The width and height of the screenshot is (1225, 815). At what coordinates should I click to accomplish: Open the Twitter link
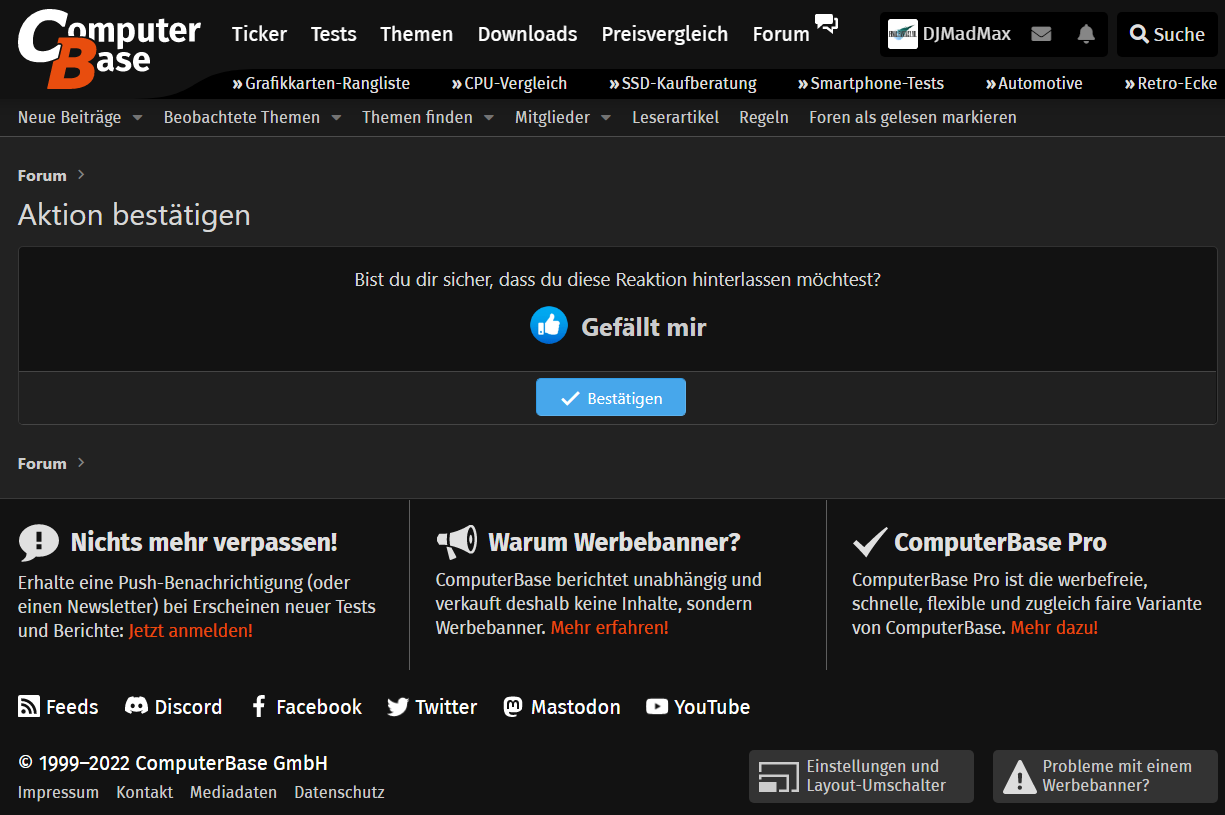(432, 707)
